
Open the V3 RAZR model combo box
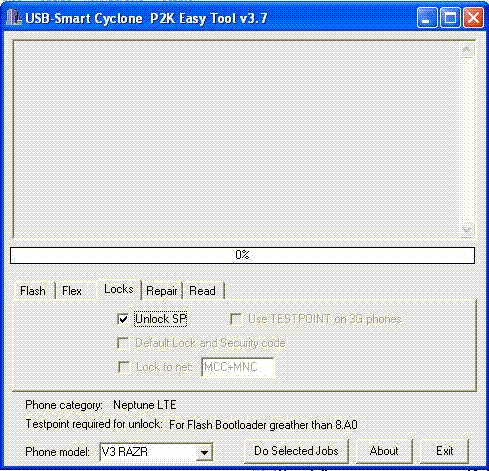click(x=156, y=452)
